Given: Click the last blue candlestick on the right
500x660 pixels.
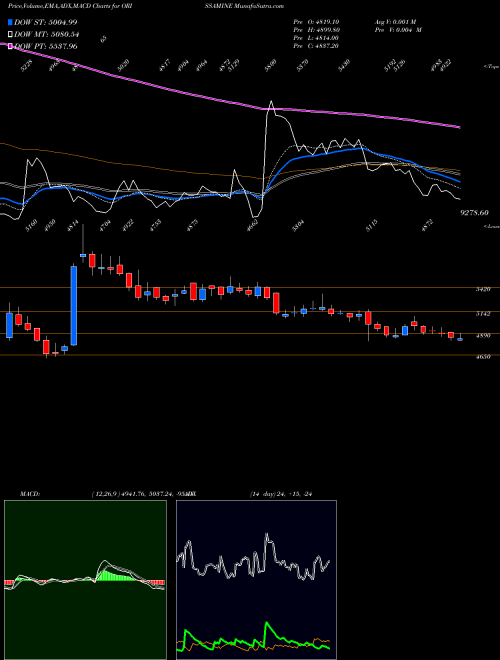Looking at the screenshot, I should 460,339.
